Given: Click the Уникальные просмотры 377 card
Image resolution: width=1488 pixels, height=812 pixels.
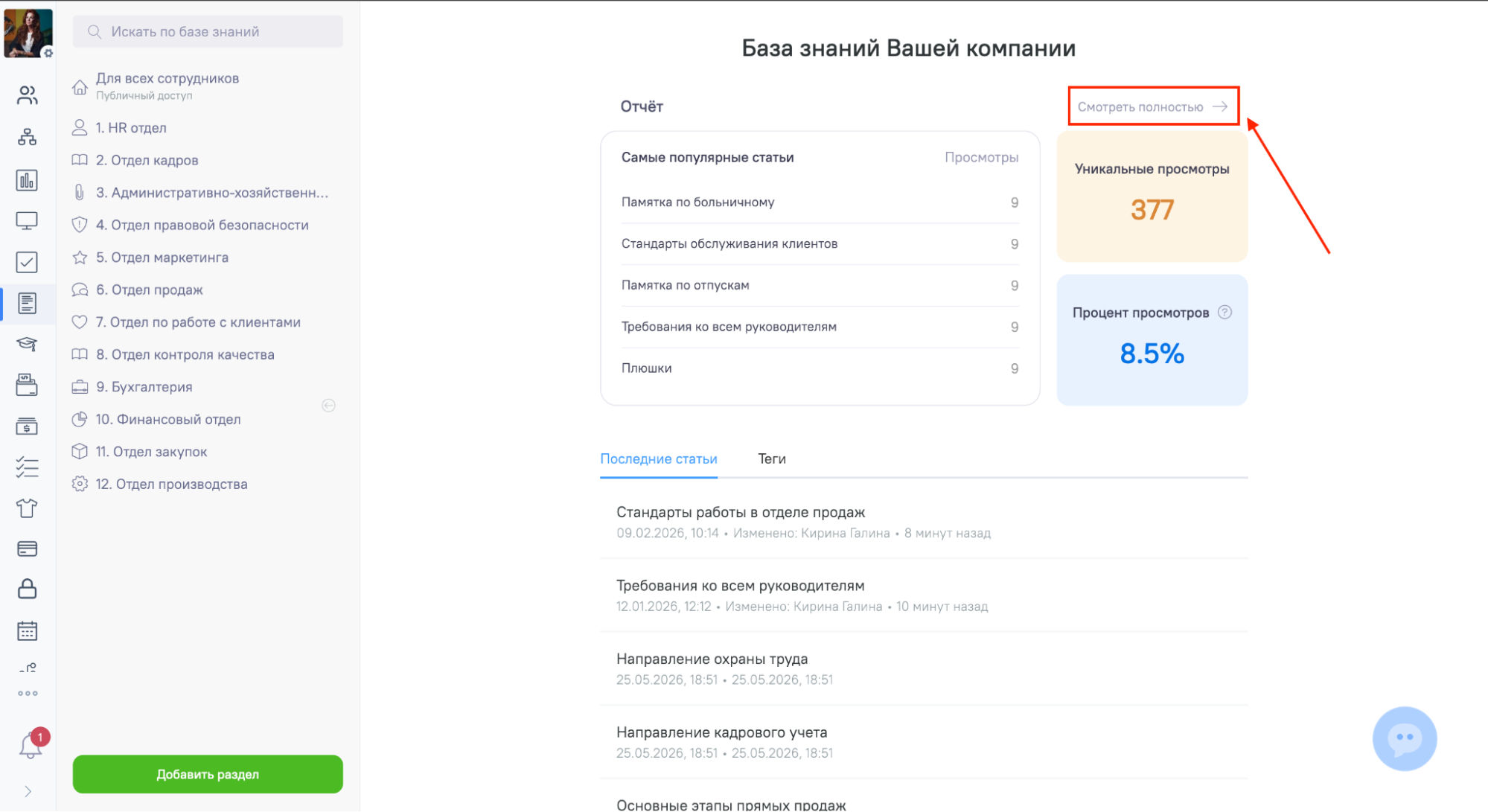Looking at the screenshot, I should pyautogui.click(x=1152, y=196).
